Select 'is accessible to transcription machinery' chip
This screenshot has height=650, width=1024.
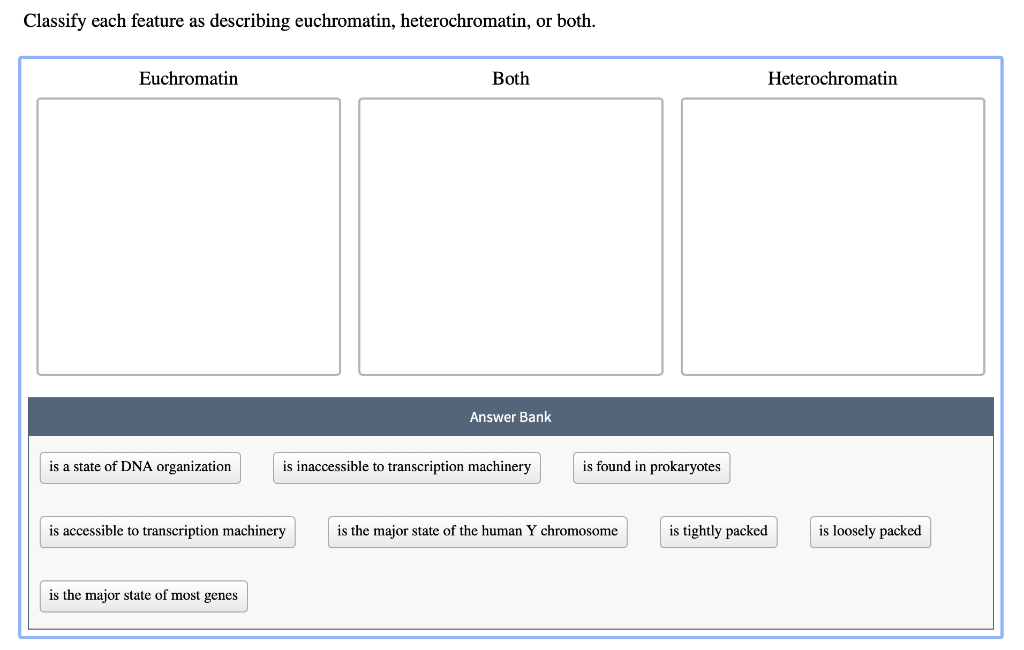pyautogui.click(x=167, y=531)
